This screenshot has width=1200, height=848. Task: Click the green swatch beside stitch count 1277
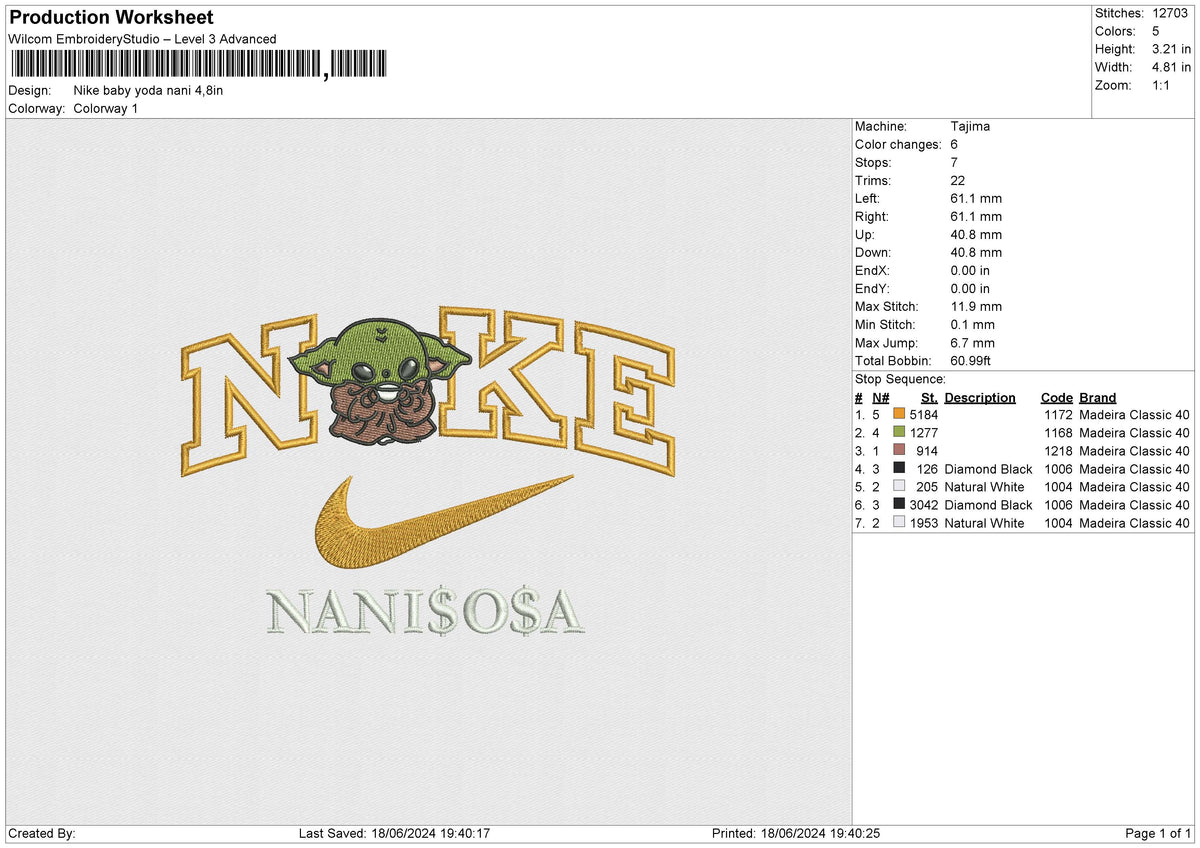click(898, 432)
